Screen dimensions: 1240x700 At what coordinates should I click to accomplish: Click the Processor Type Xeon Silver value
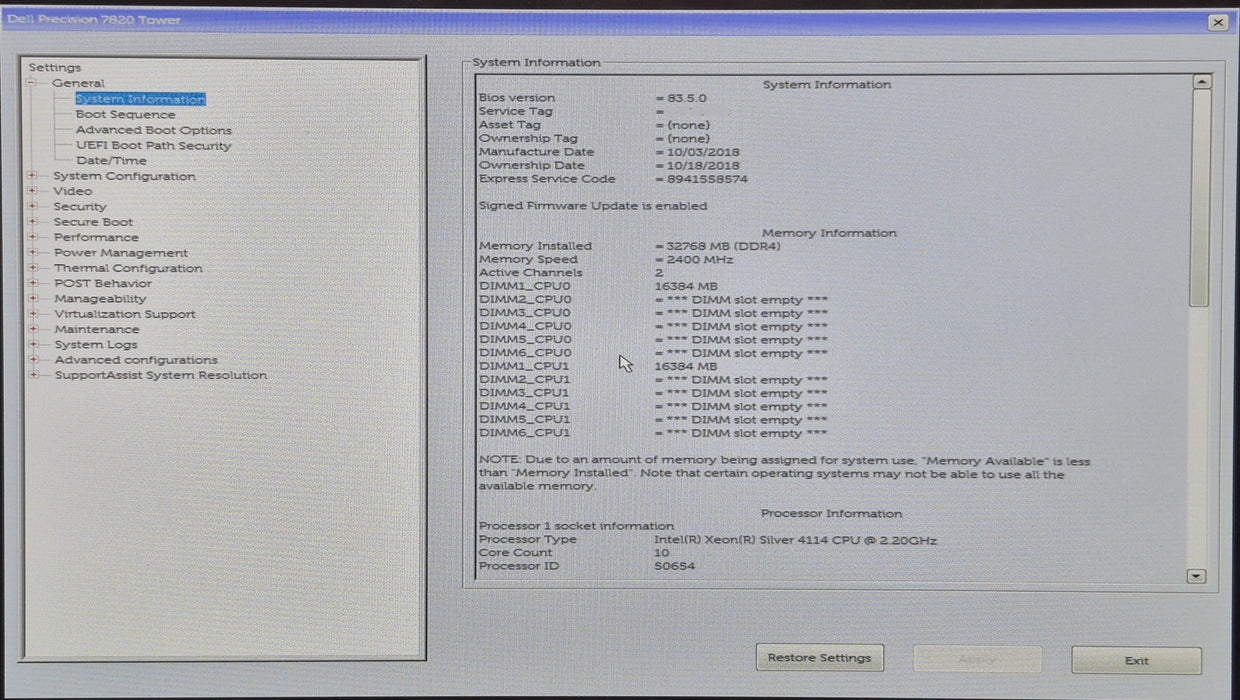pos(796,540)
